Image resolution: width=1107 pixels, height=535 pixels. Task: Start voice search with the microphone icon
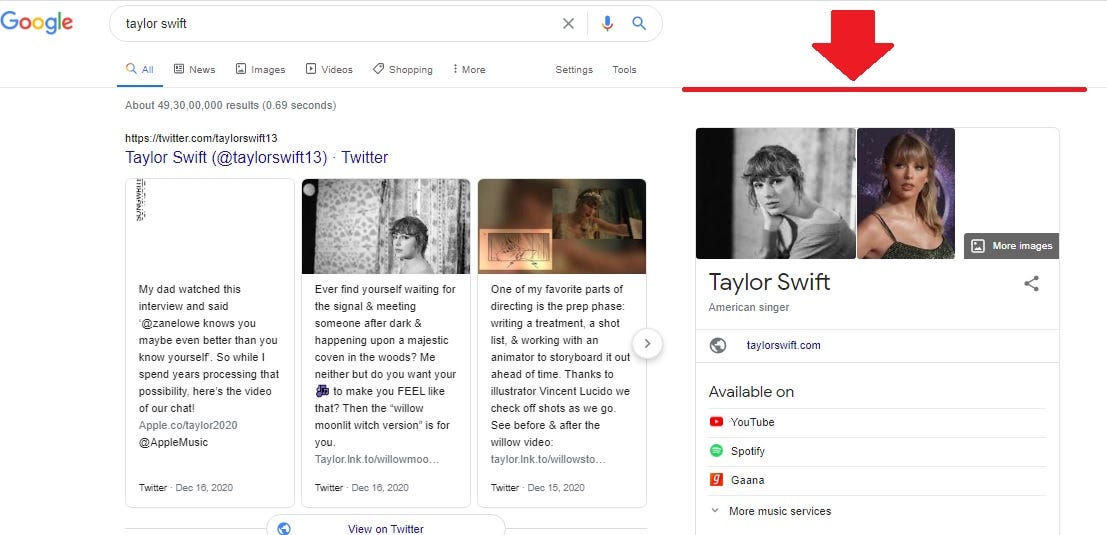coord(607,23)
